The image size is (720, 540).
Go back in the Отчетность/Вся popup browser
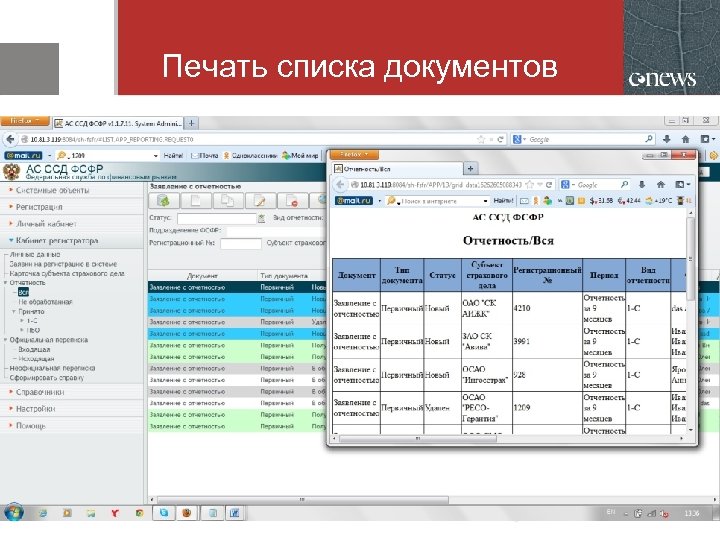[340, 185]
